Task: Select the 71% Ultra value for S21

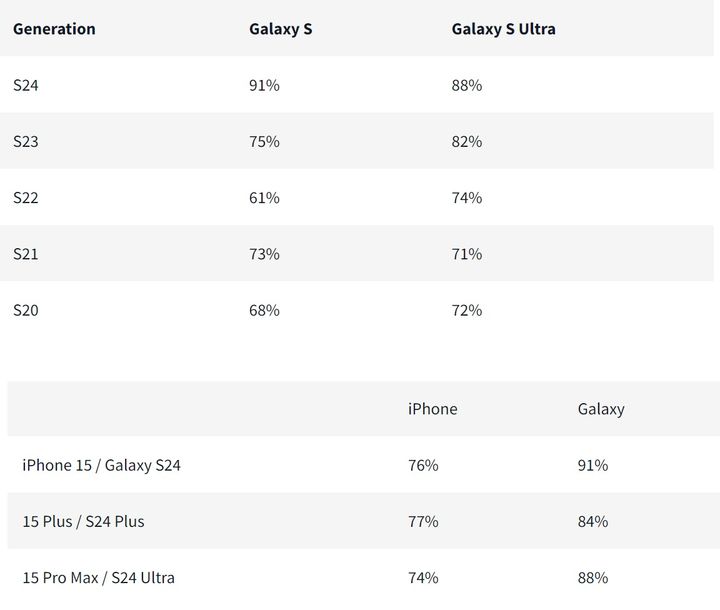Action: [467, 254]
